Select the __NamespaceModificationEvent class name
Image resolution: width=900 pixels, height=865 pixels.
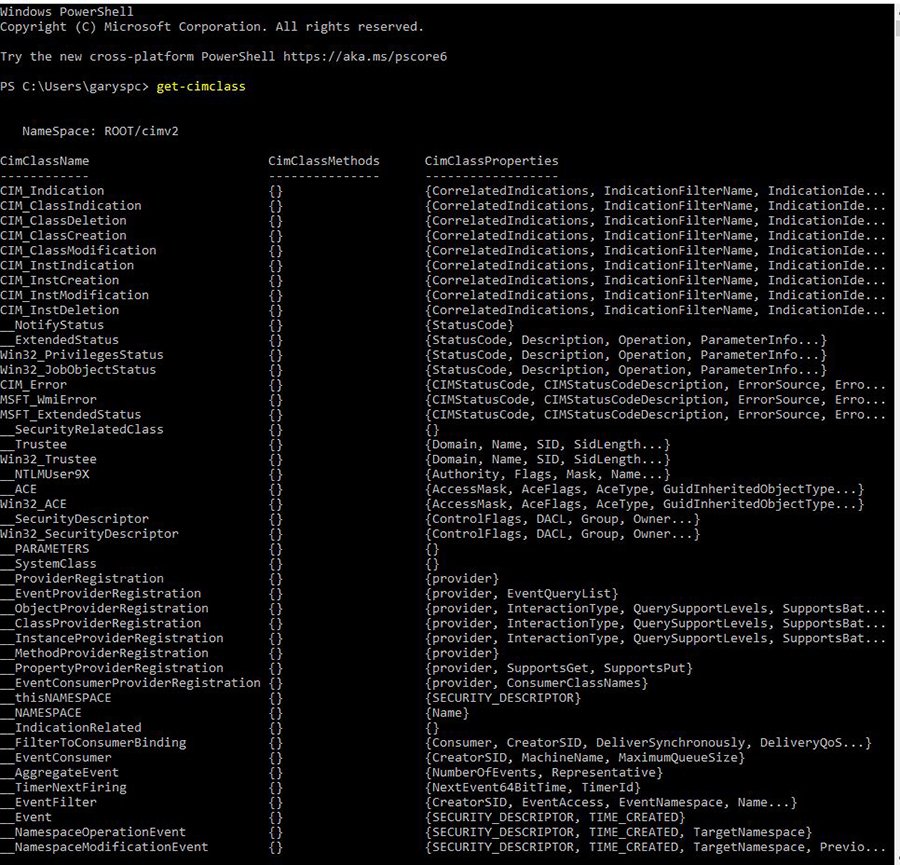coord(104,847)
